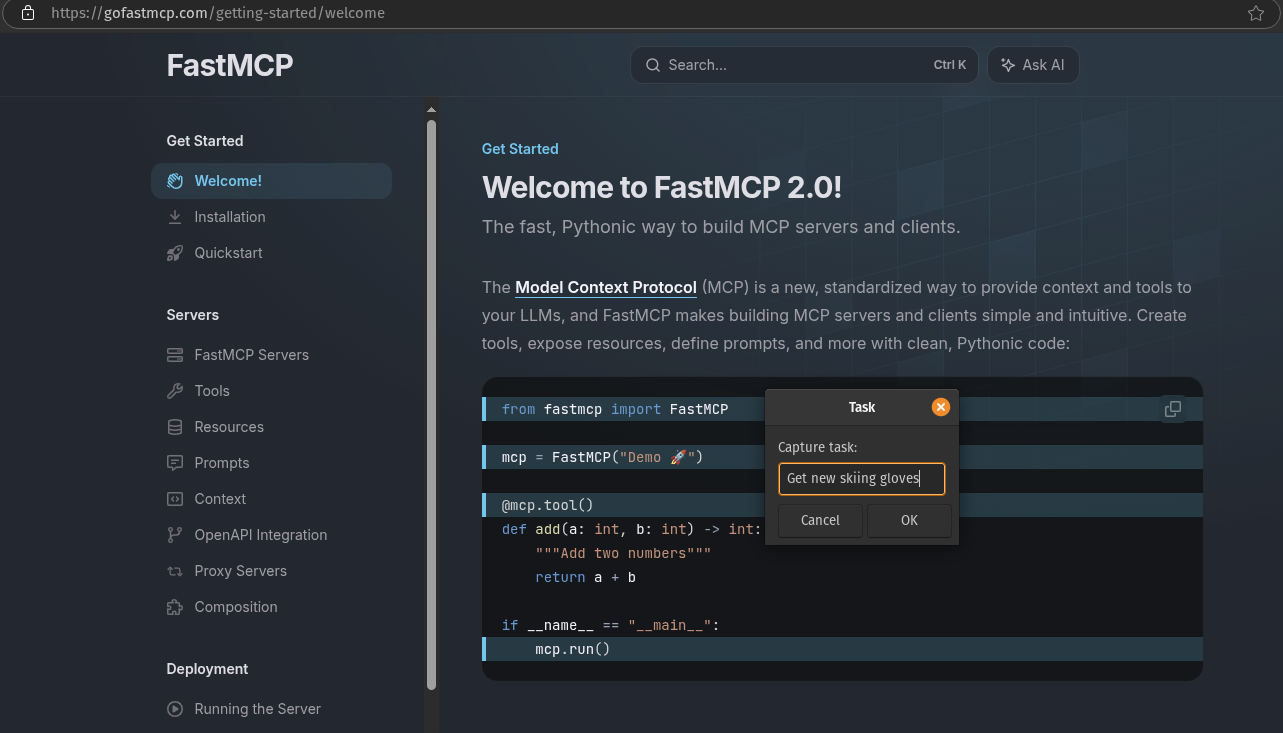Viewport: 1283px width, 733px height.
Task: Open the Quickstart guide
Action: point(271,253)
